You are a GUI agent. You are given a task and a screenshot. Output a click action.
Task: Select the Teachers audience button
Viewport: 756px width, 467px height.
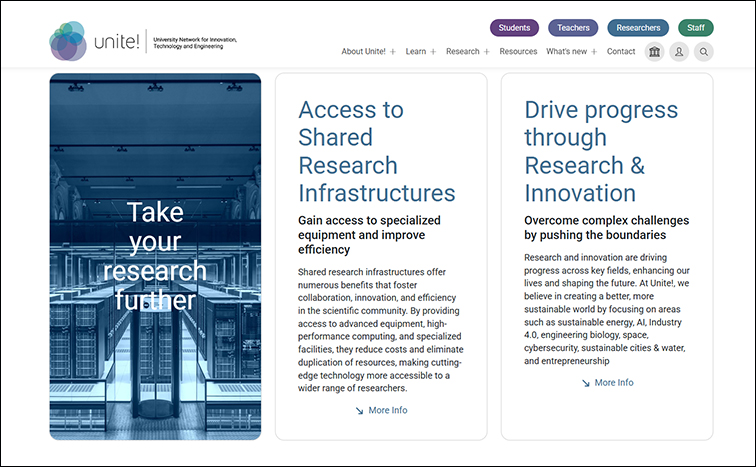pyautogui.click(x=573, y=28)
